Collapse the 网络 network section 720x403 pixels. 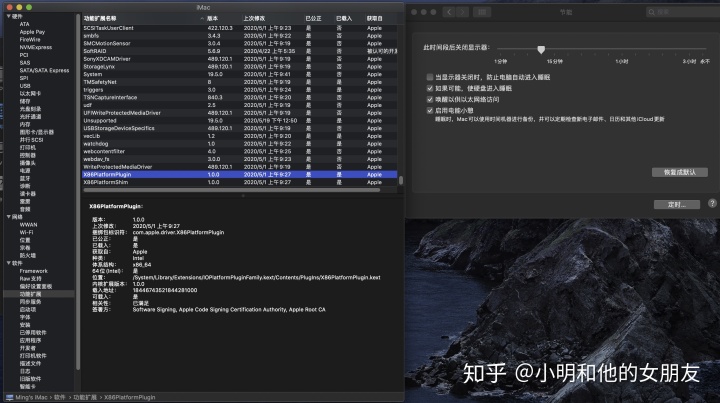pyautogui.click(x=9, y=217)
